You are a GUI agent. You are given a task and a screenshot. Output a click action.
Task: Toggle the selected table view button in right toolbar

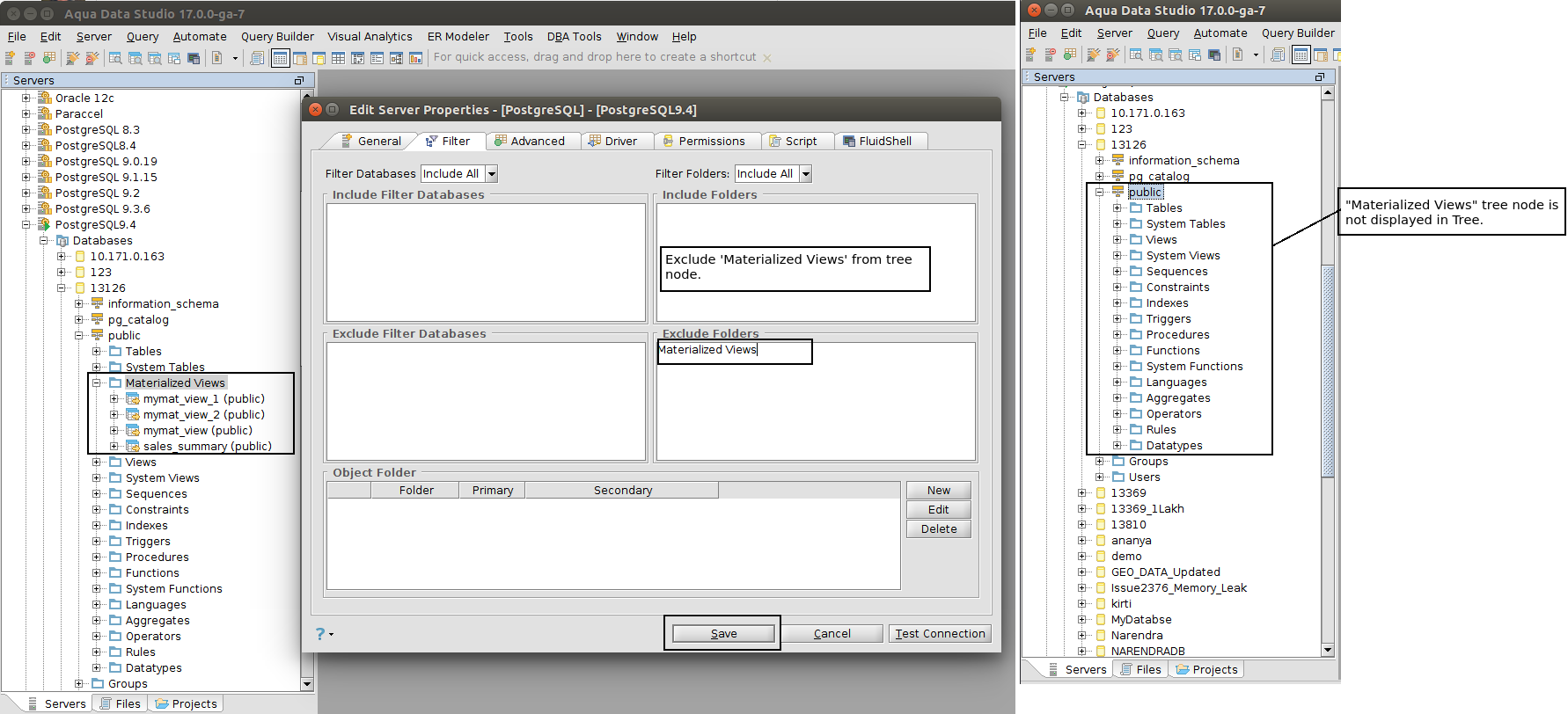pyautogui.click(x=1301, y=55)
